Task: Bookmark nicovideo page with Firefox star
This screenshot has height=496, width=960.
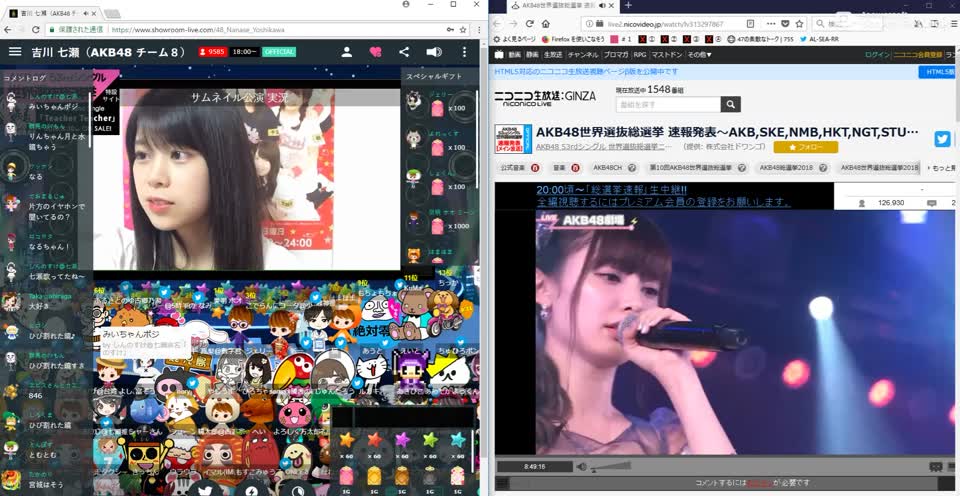Action: (799, 24)
